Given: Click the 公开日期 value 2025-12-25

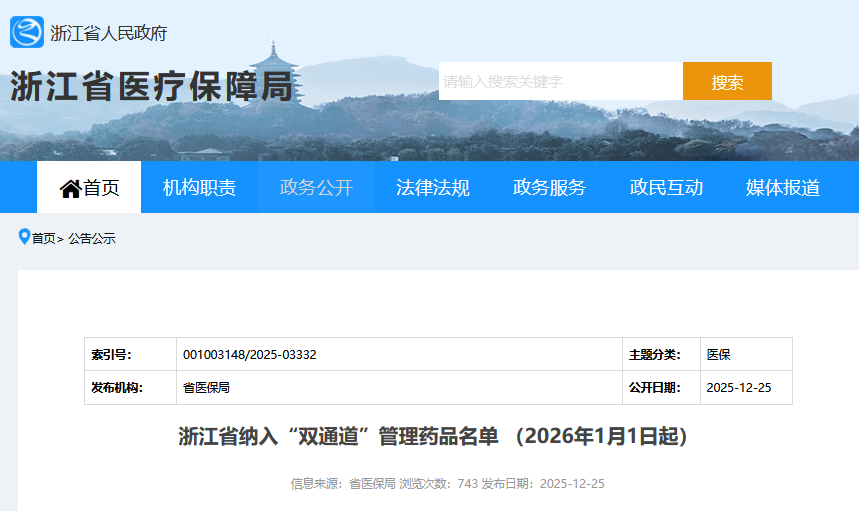Looking at the screenshot, I should click(x=738, y=388).
